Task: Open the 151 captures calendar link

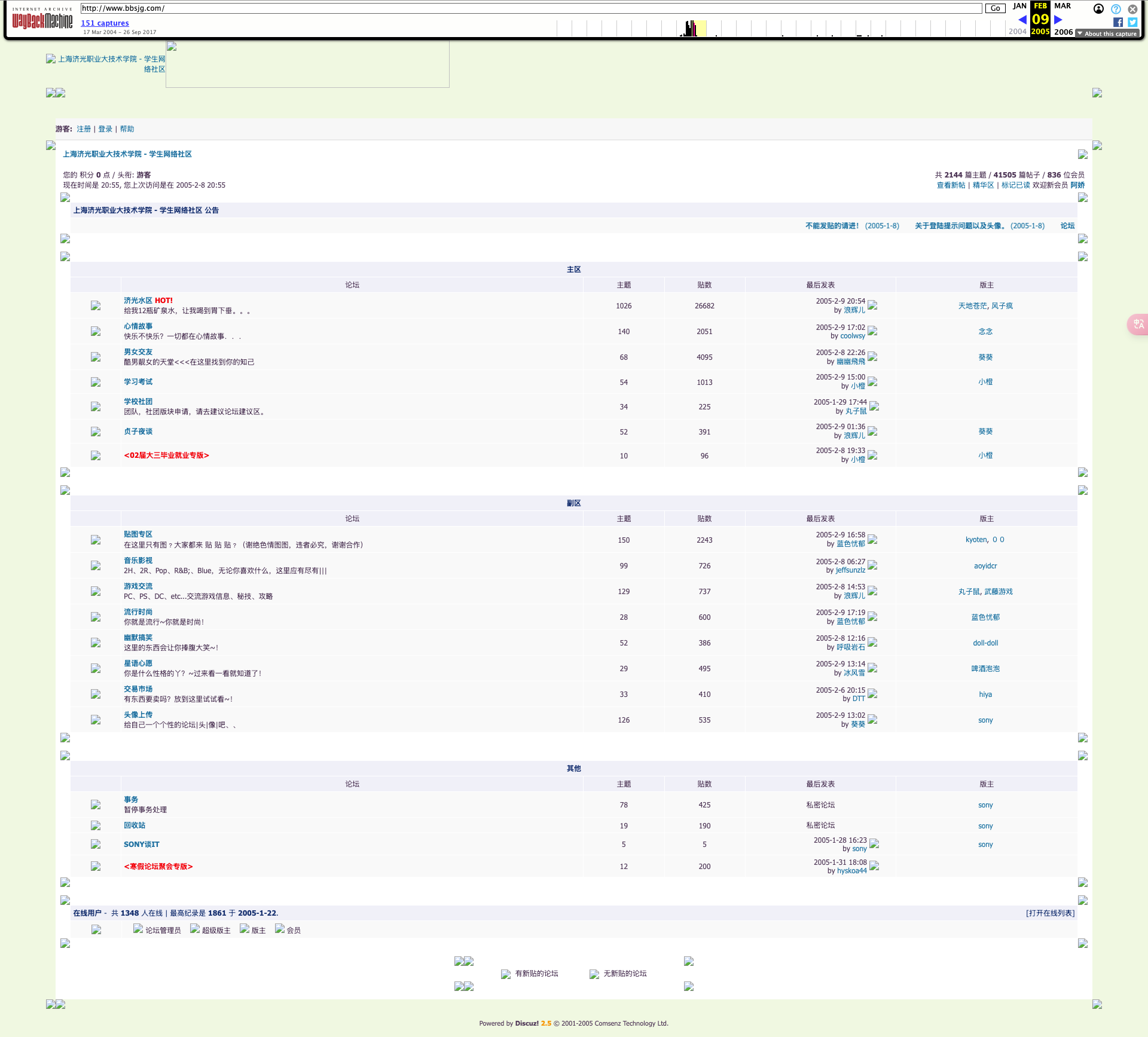Action: point(105,23)
